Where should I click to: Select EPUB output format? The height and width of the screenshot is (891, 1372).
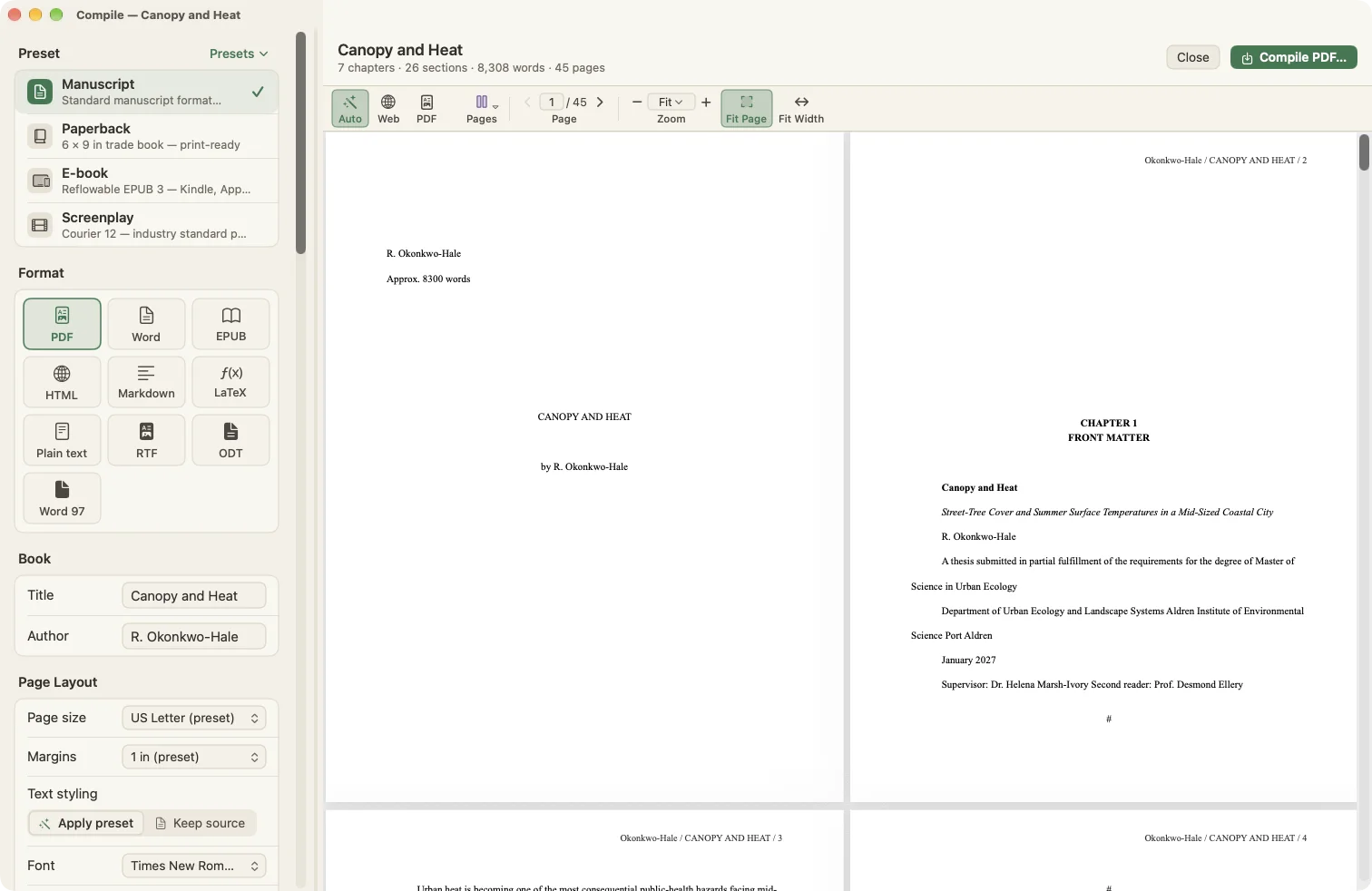click(230, 324)
